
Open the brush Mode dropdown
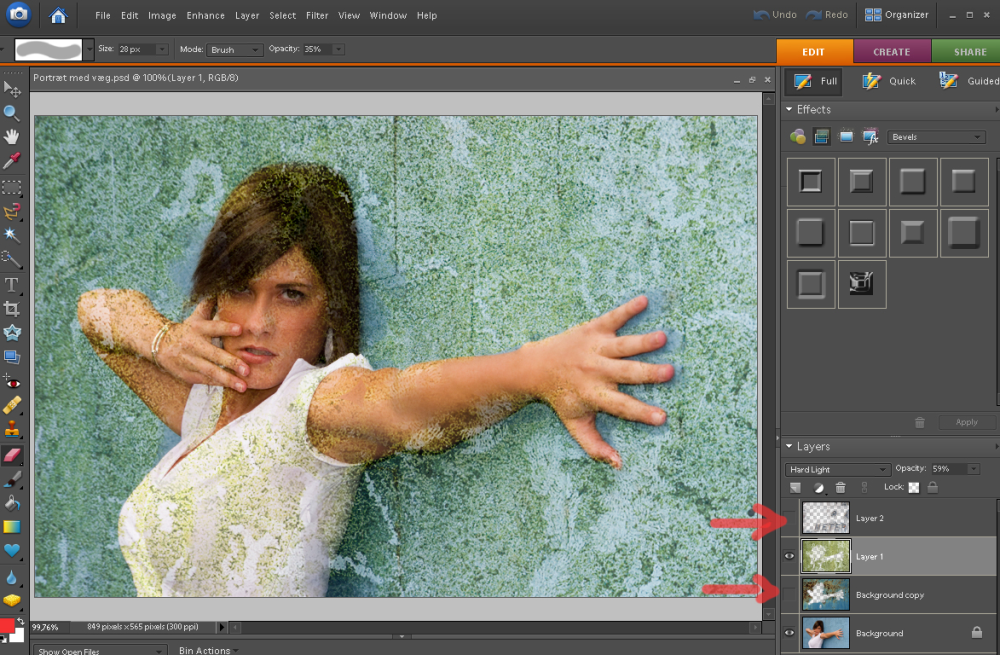click(235, 49)
